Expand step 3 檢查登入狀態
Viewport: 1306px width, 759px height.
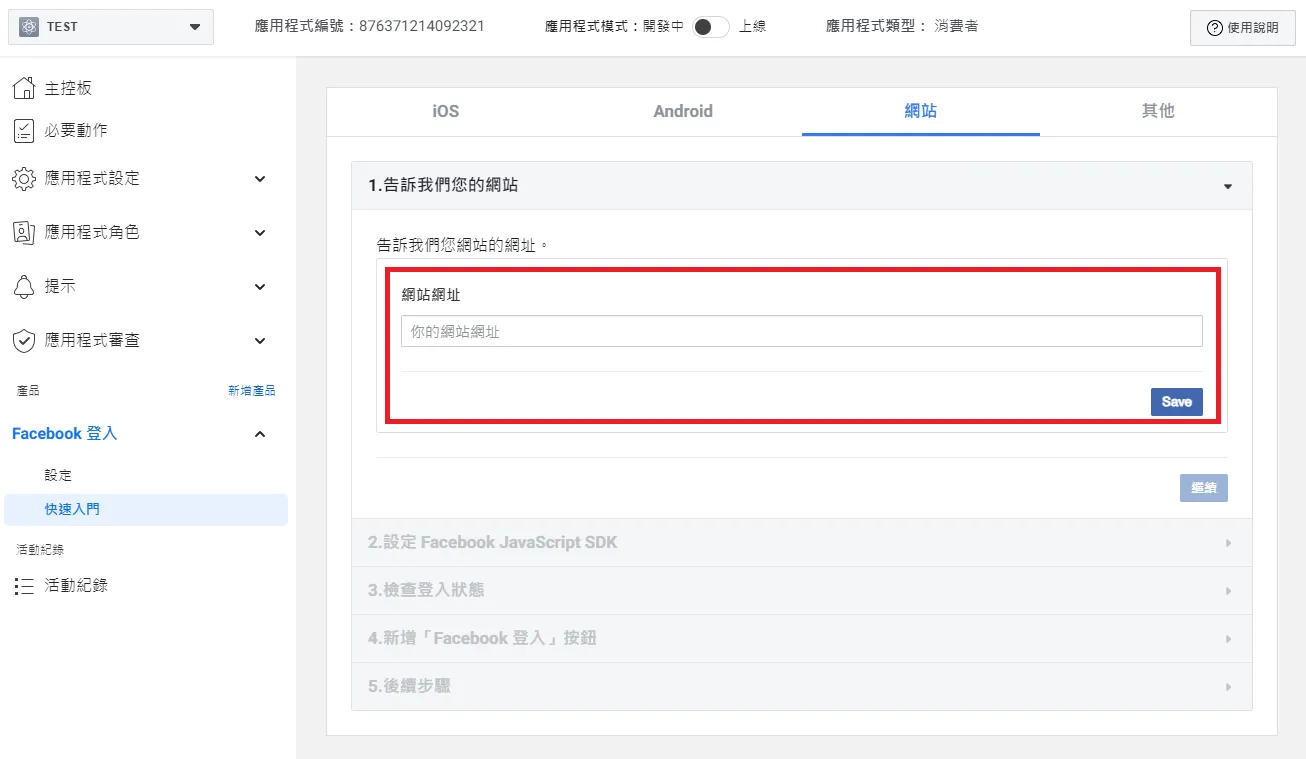click(801, 591)
